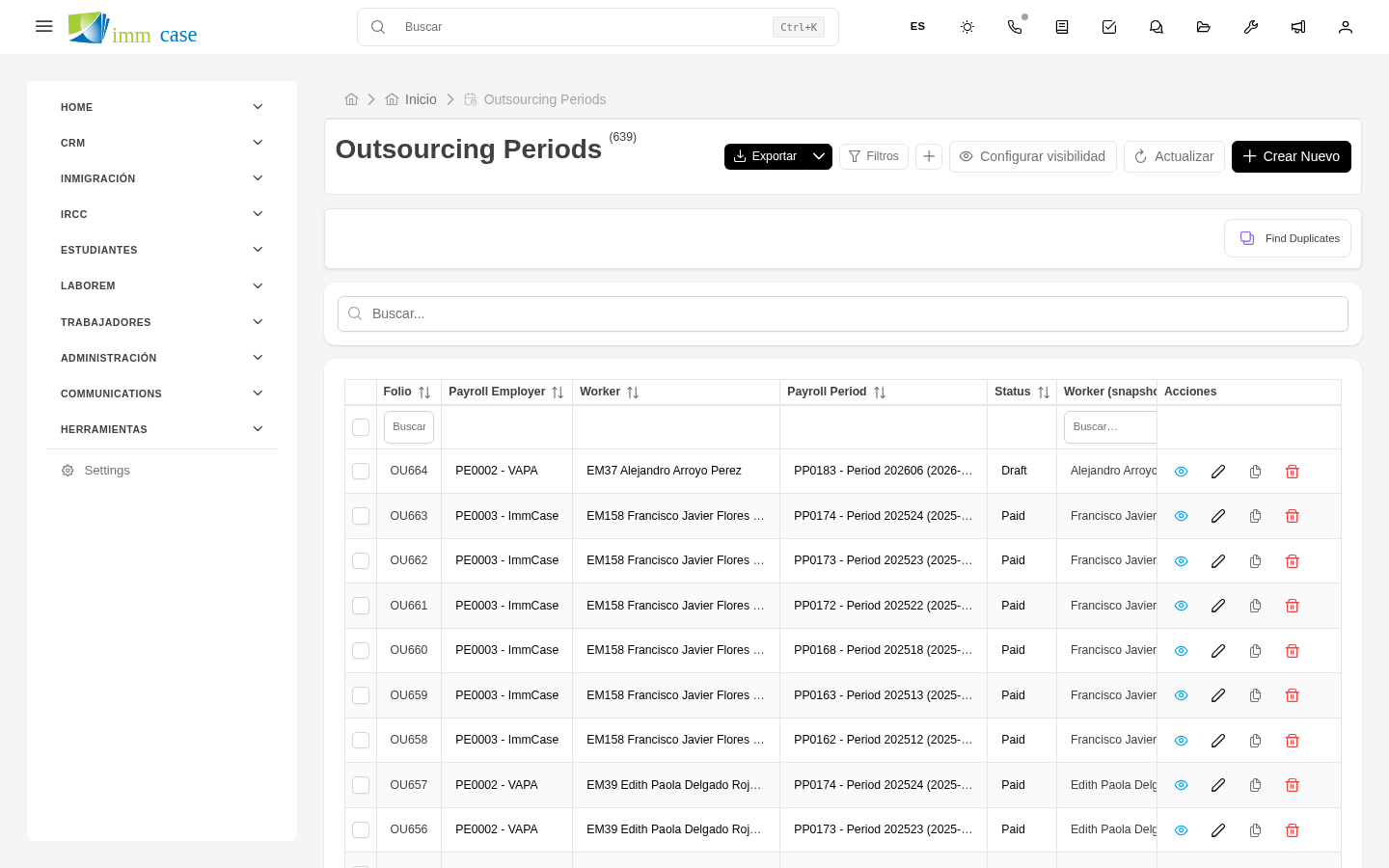Viewport: 1389px width, 868px height.
Task: Expand the LABOREM sidebar section
Action: pos(161,285)
